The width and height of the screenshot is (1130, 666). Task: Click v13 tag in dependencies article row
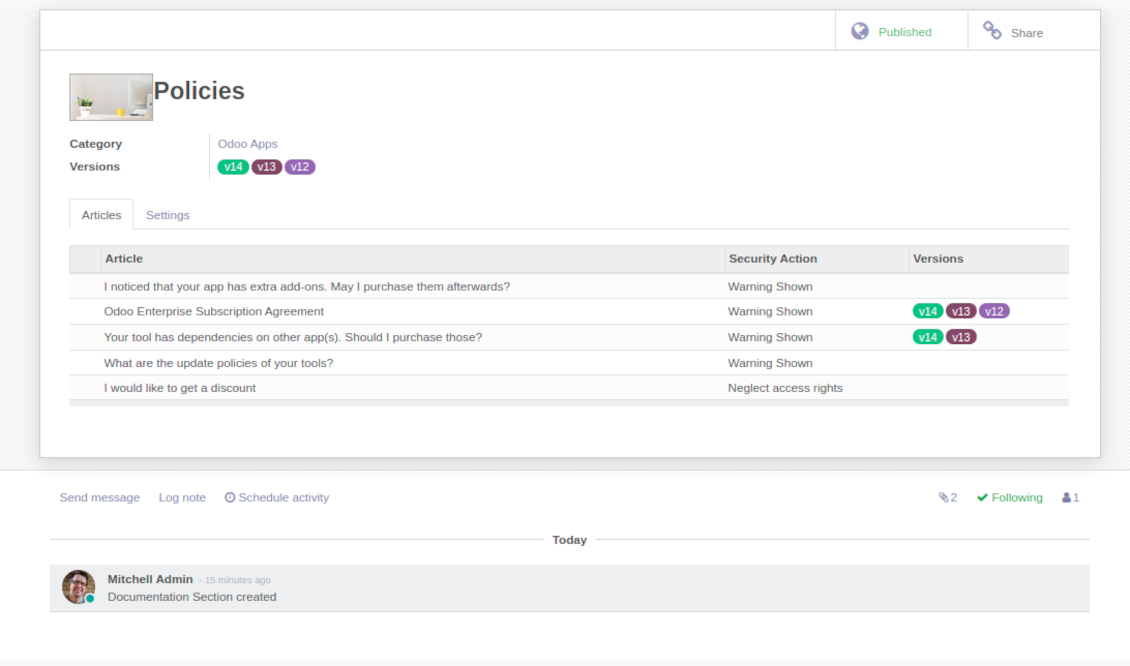coord(961,337)
